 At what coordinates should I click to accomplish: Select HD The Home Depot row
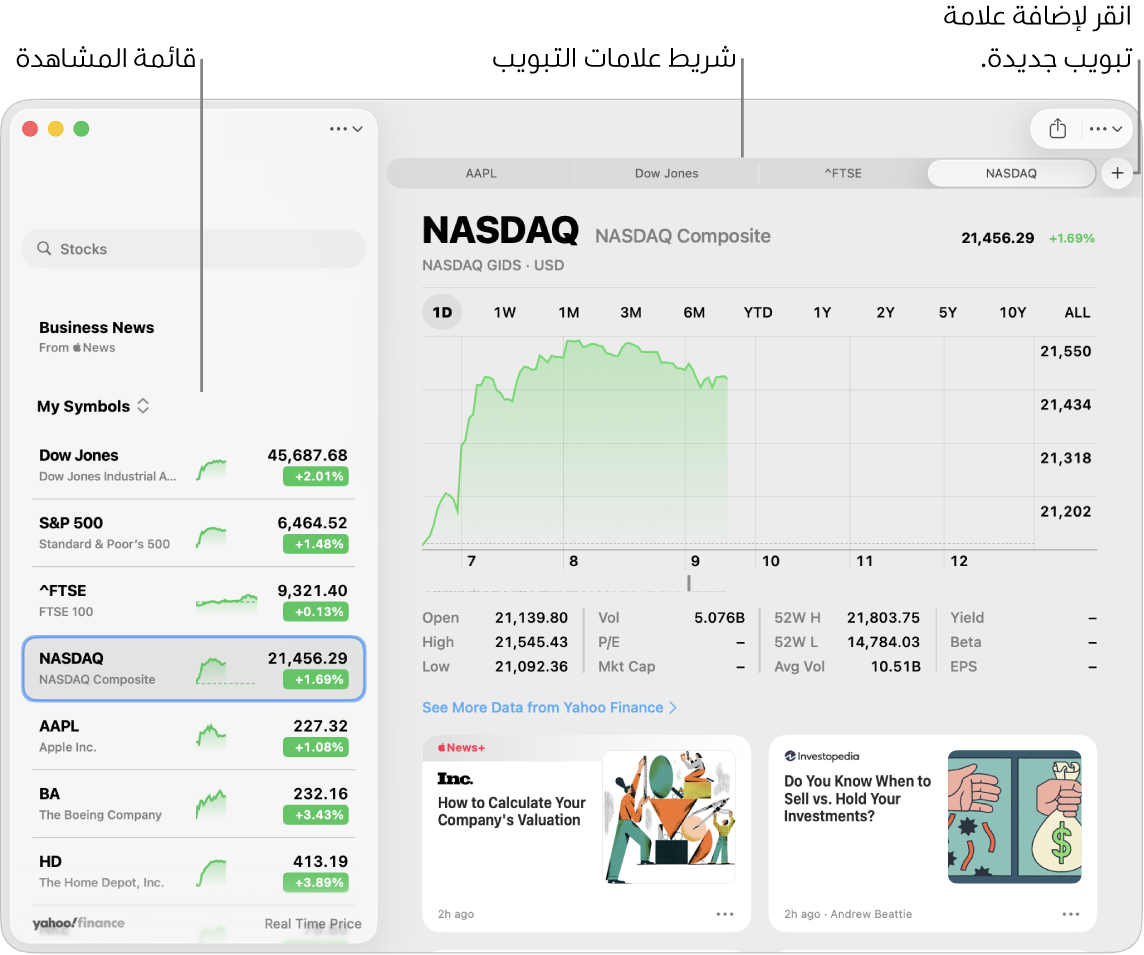pyautogui.click(x=193, y=872)
